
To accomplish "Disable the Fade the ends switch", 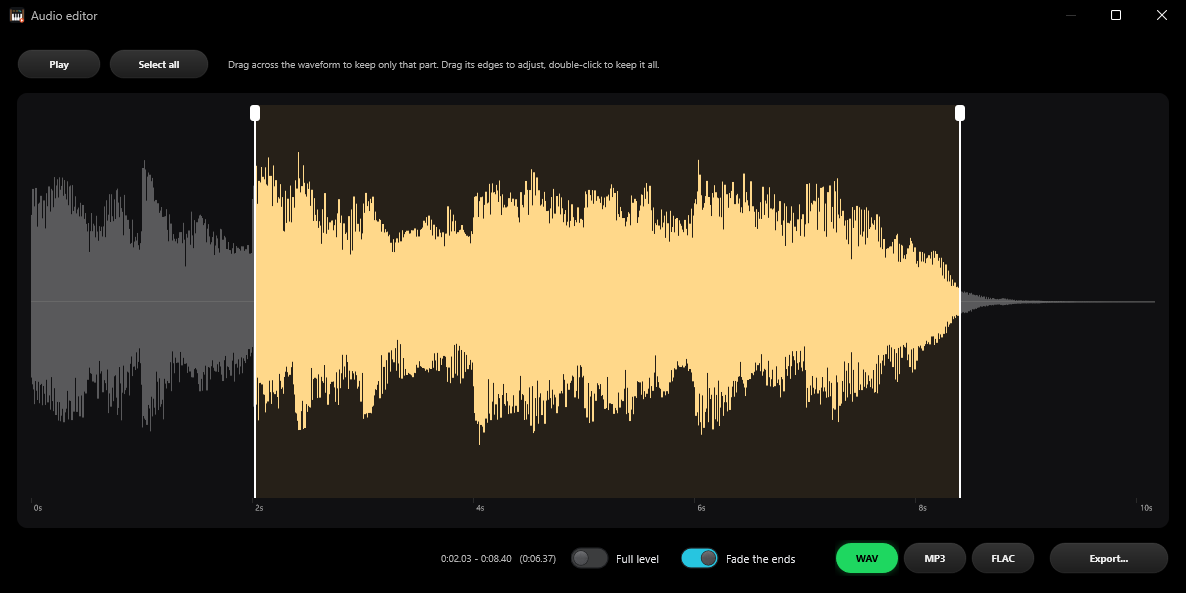I will (x=700, y=558).
